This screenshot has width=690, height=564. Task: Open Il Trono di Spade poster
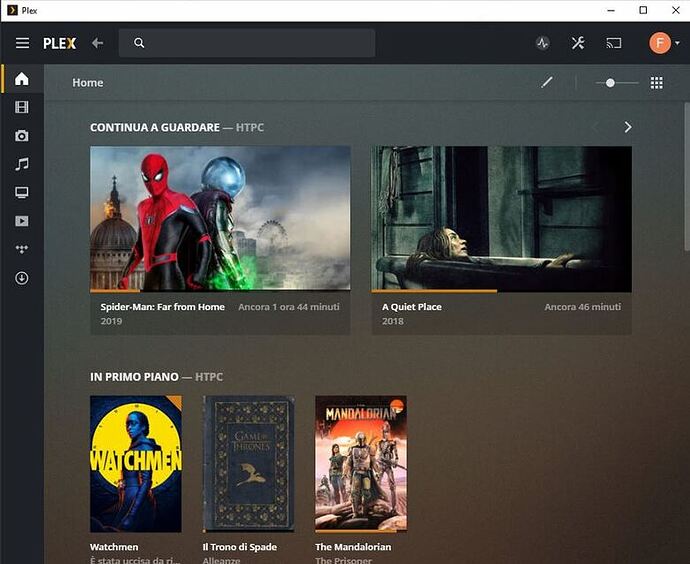point(249,464)
